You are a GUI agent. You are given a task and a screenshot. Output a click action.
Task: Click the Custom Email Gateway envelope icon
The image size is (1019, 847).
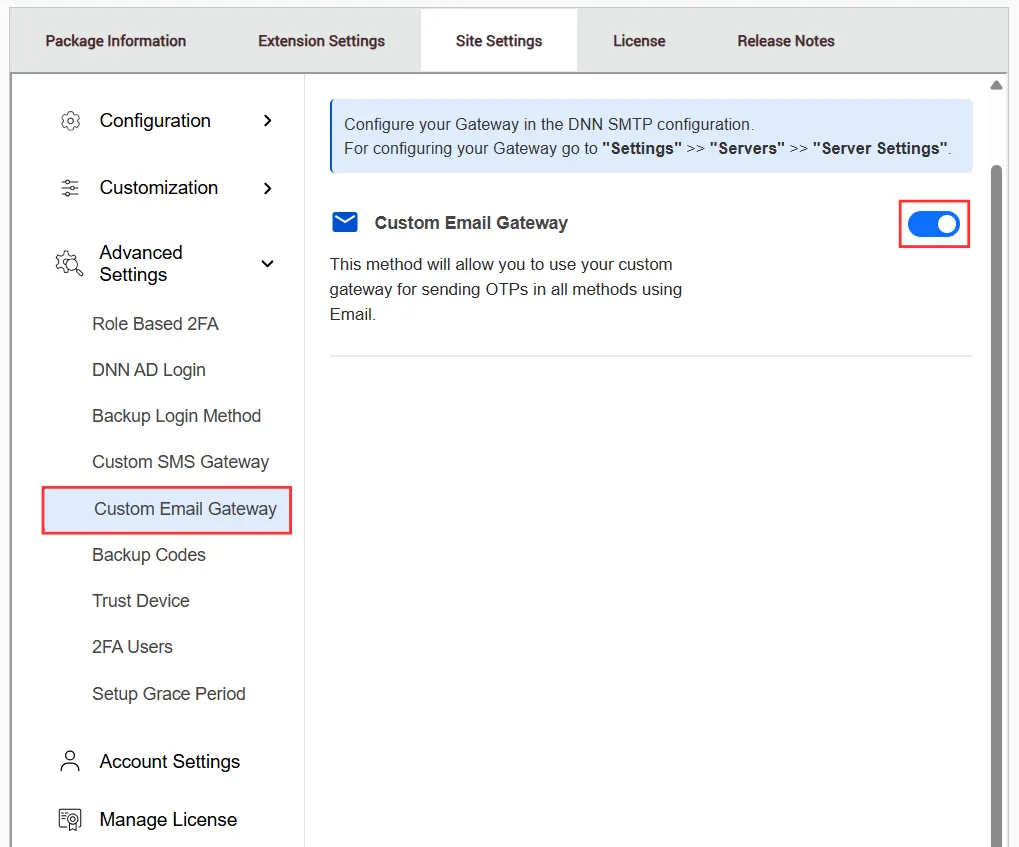pos(344,222)
